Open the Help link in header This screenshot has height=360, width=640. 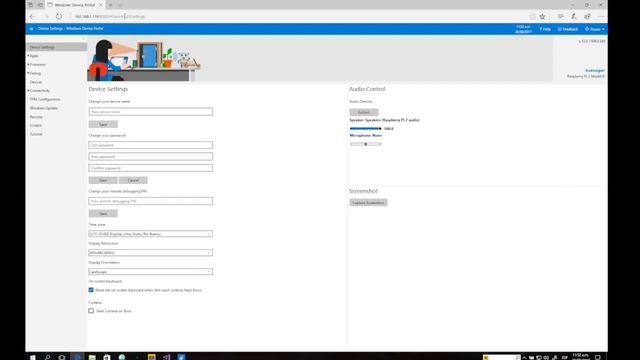tap(545, 29)
